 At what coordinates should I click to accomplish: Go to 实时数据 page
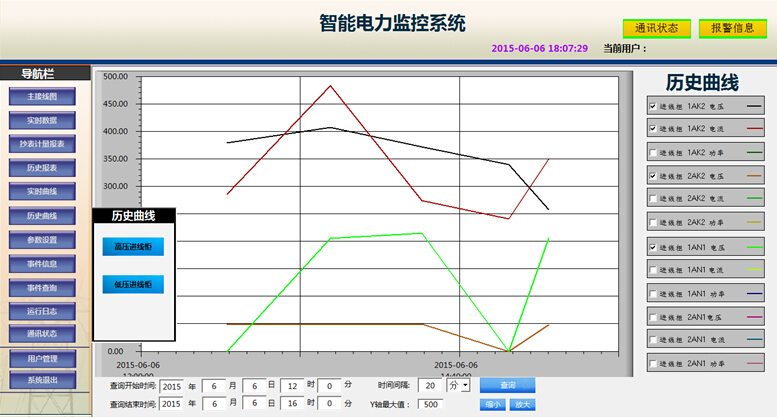(x=43, y=121)
